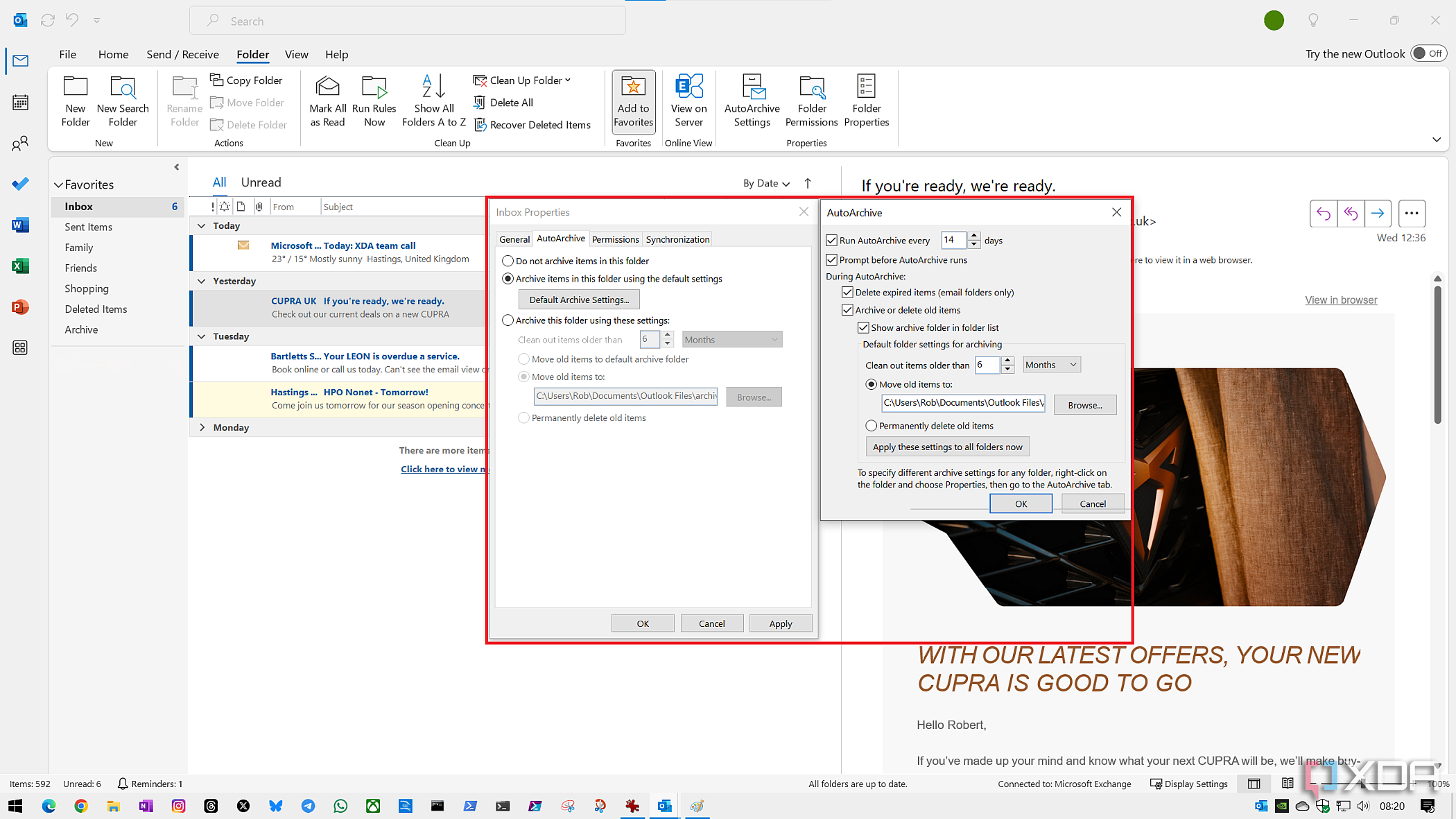Open Chrome from Windows taskbar
This screenshot has height=819, width=1456.
81,806
